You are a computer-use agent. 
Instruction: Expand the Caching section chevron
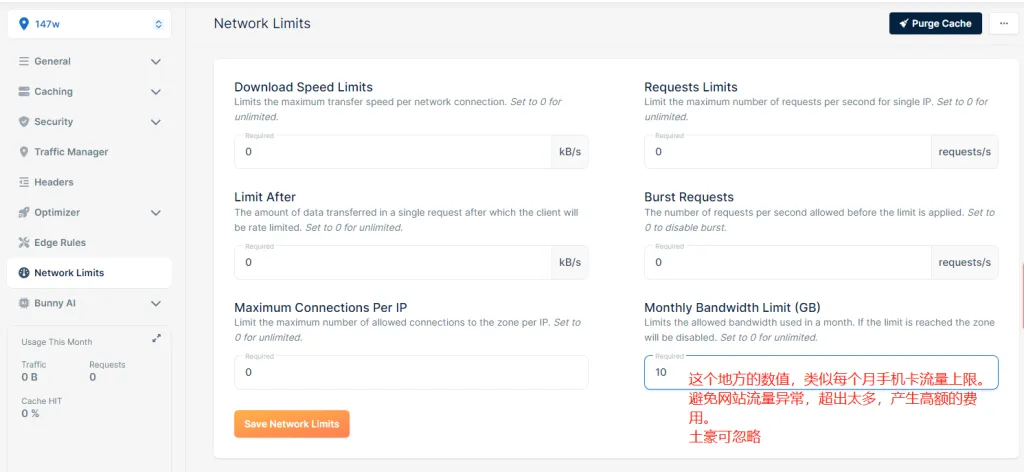coord(155,92)
